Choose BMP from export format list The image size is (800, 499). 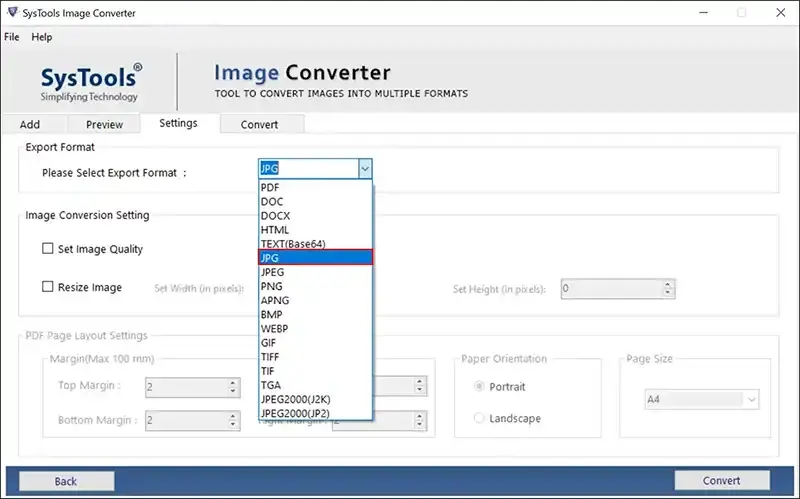(x=315, y=314)
